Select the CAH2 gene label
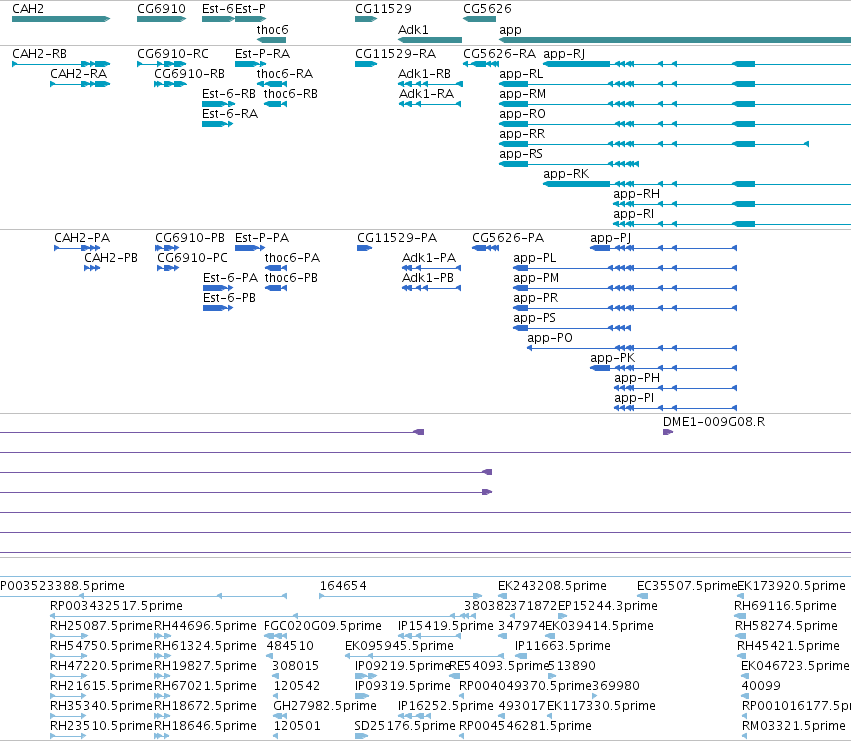The width and height of the screenshot is (851, 741). (x=28, y=9)
